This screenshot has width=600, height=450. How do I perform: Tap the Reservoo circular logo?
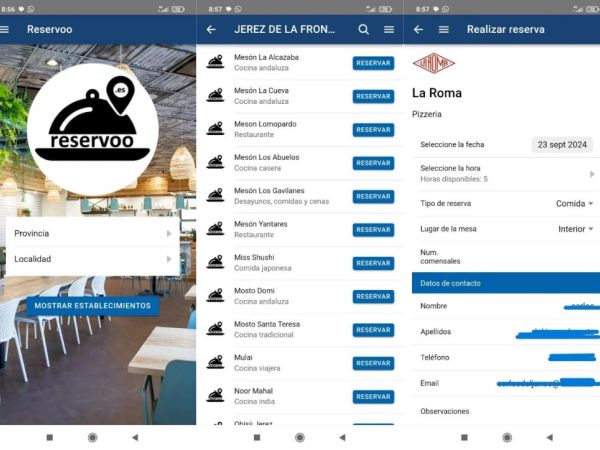(93, 129)
